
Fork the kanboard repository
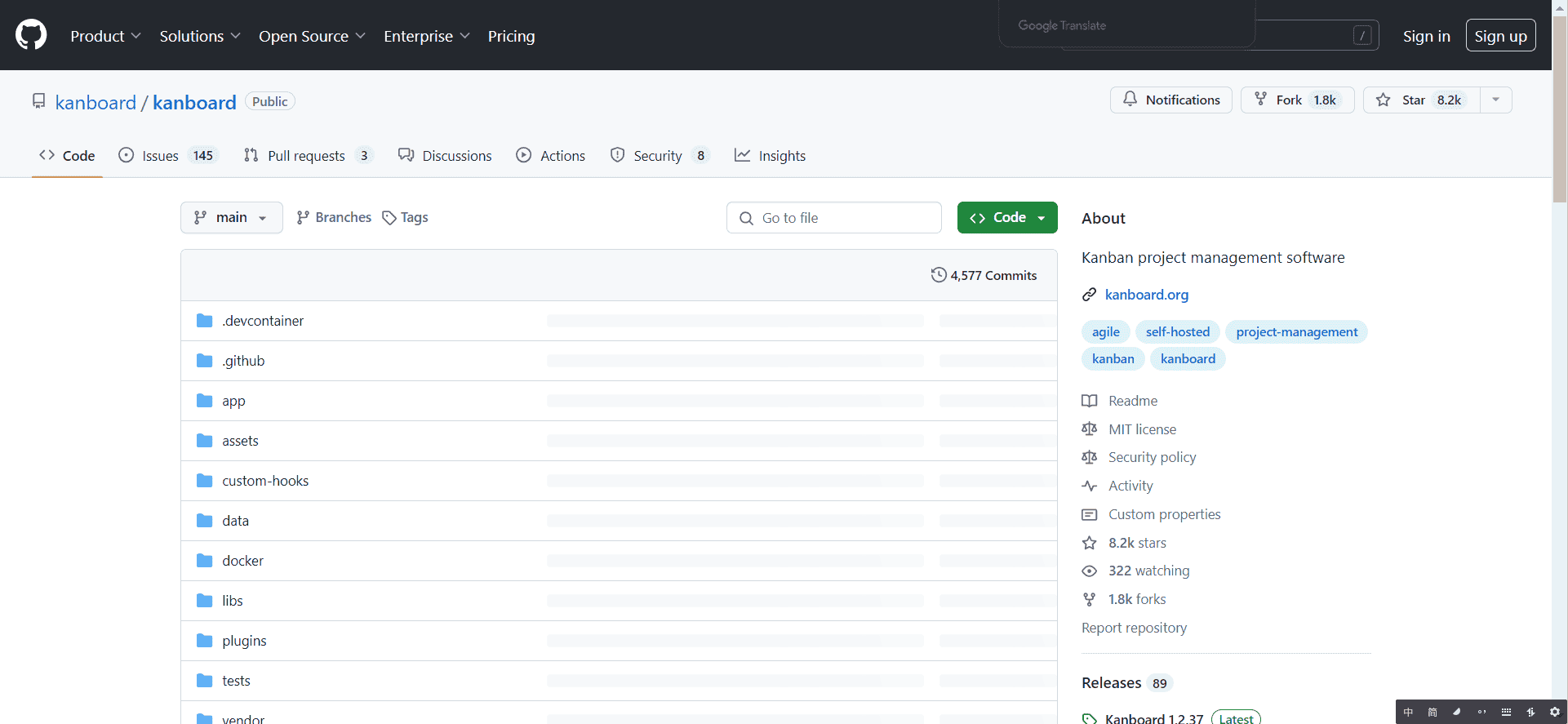pyautogui.click(x=1297, y=100)
